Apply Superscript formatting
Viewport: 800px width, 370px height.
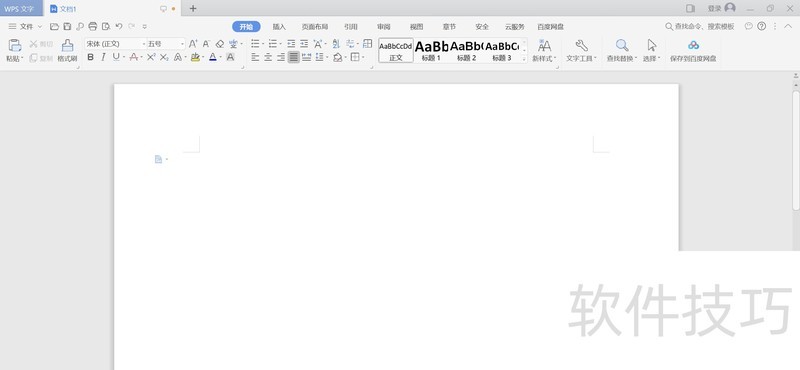click(x=151, y=57)
